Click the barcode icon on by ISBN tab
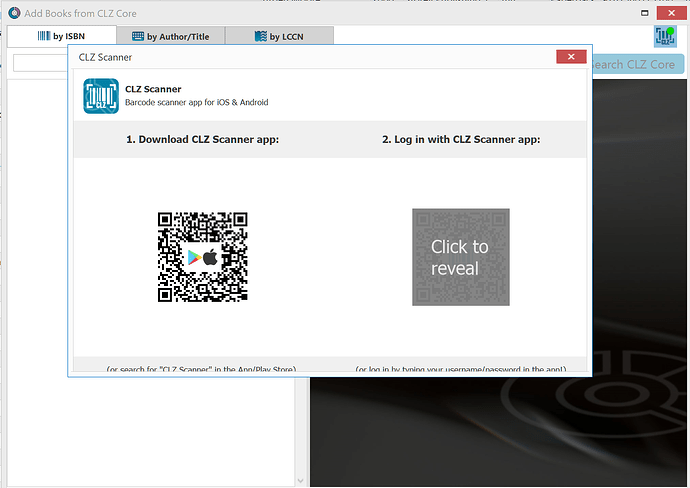This screenshot has height=488, width=690. coord(44,36)
